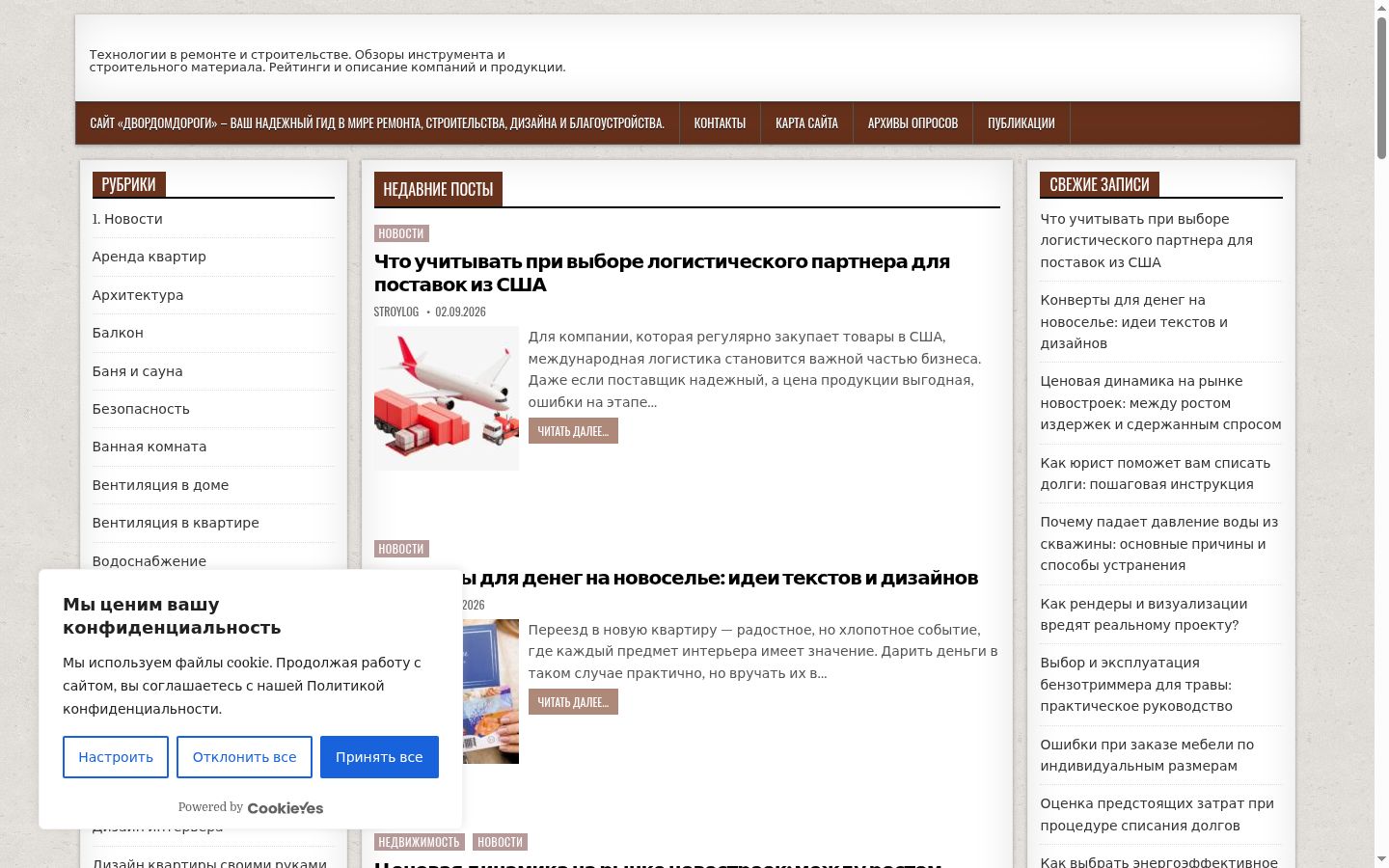Open the Баня и сауна category
This screenshot has height=868, width=1389.
pyautogui.click(x=138, y=371)
